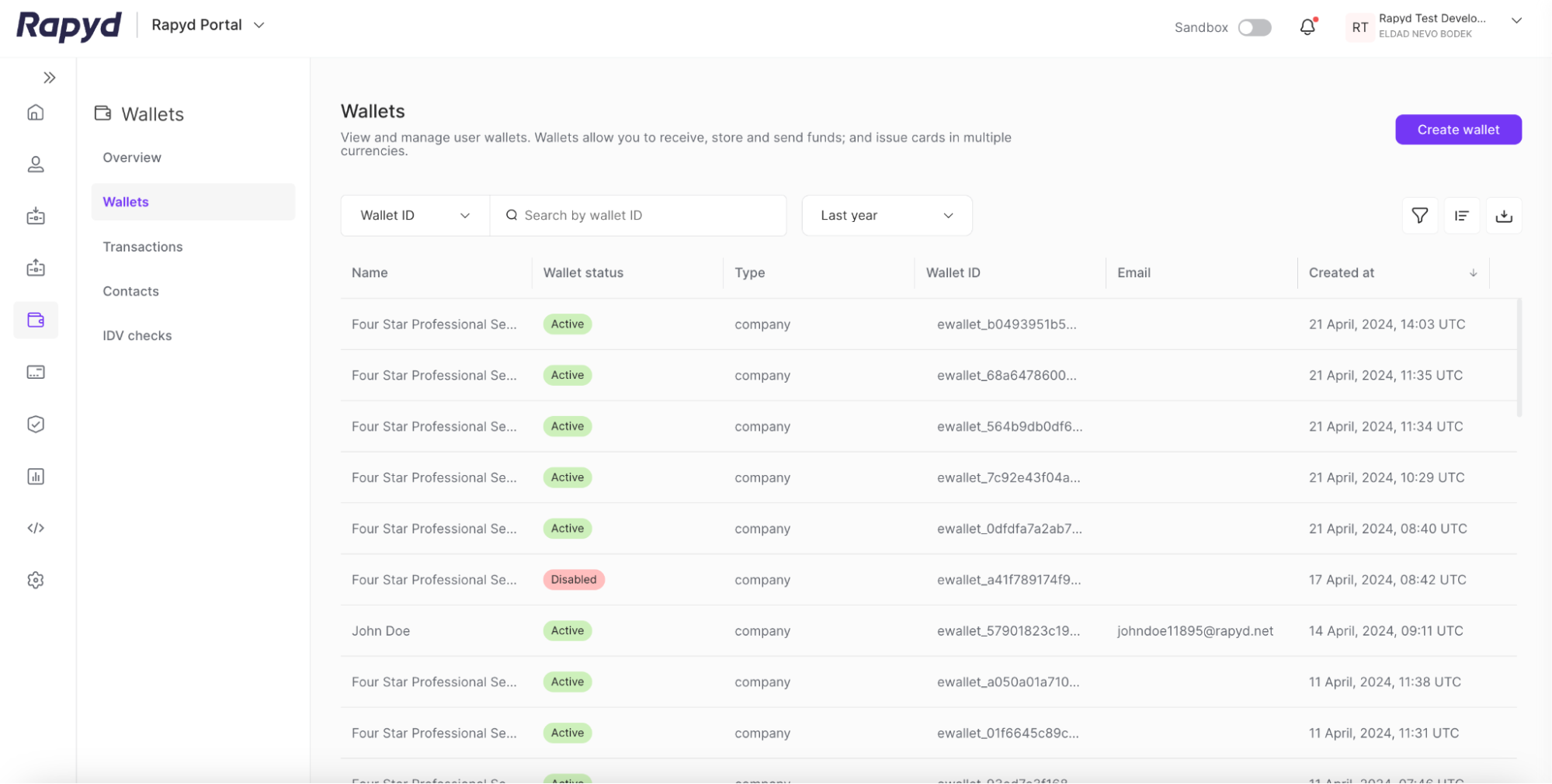Open the settings gear icon in the sidebar
Screen dimensions: 1552x784
pyautogui.click(x=36, y=580)
